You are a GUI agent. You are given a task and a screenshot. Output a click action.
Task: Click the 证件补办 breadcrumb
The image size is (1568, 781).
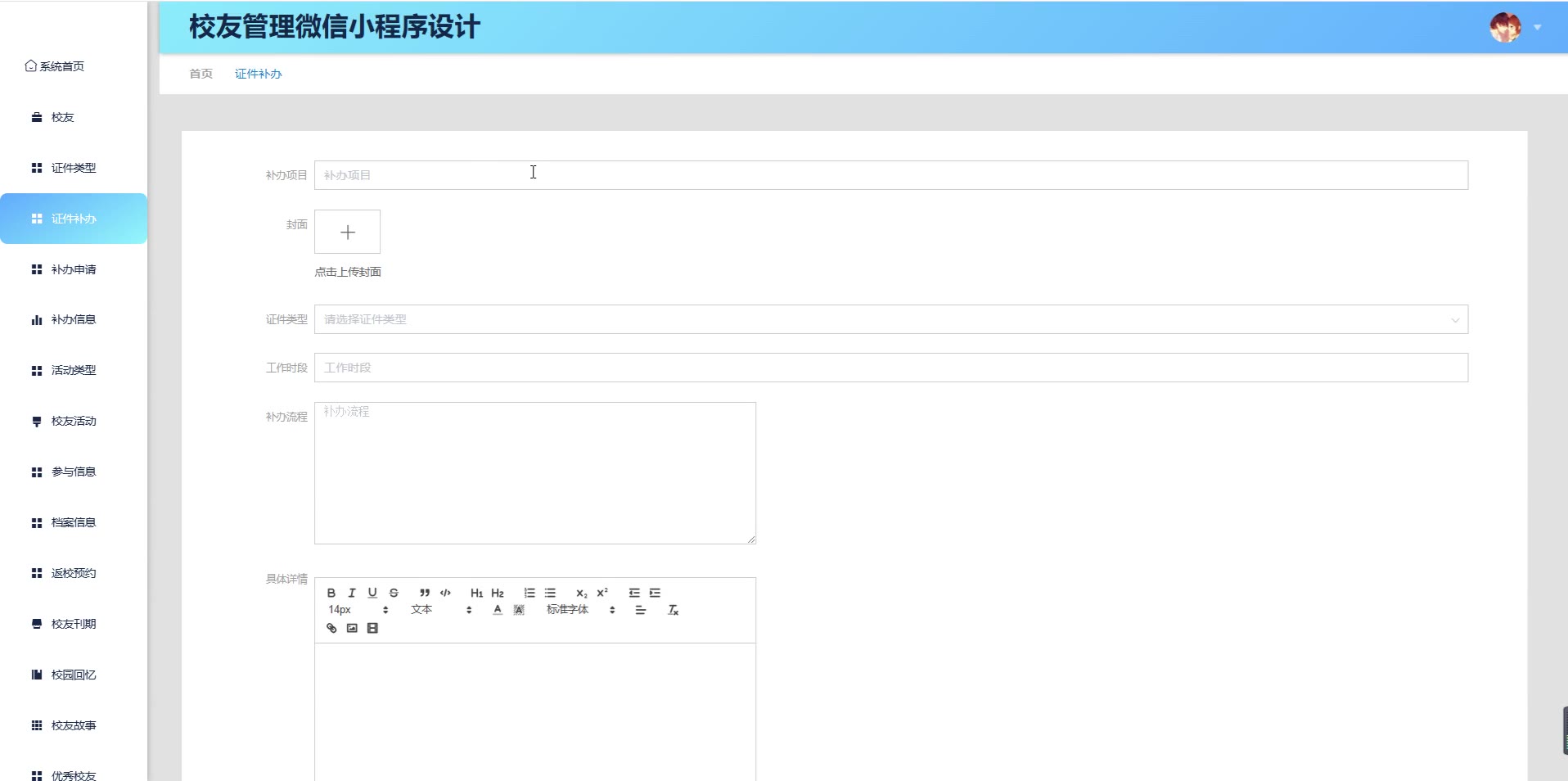(258, 74)
